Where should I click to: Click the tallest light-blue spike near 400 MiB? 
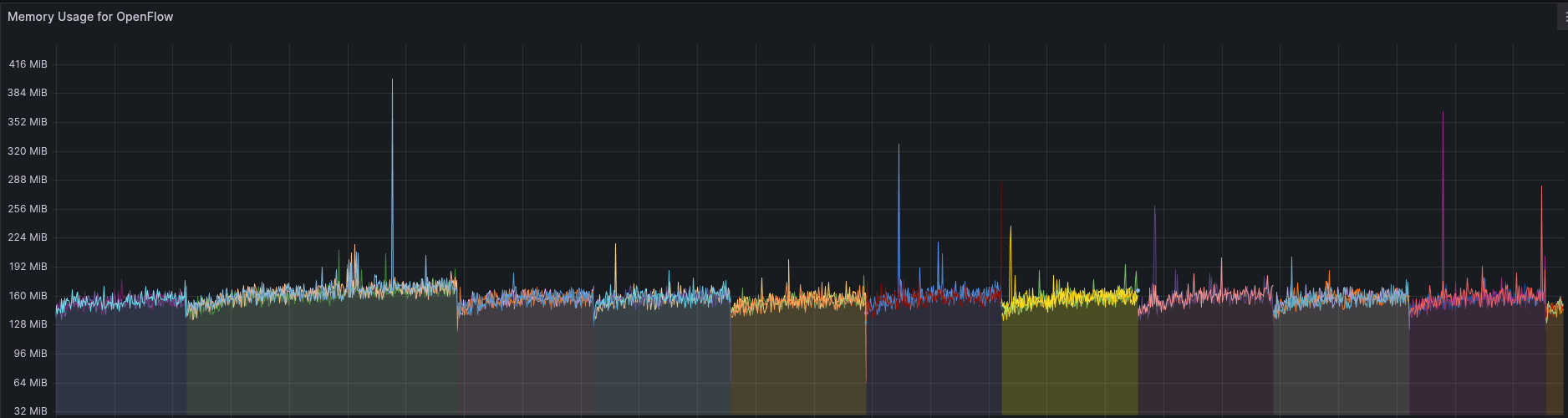tap(392, 84)
